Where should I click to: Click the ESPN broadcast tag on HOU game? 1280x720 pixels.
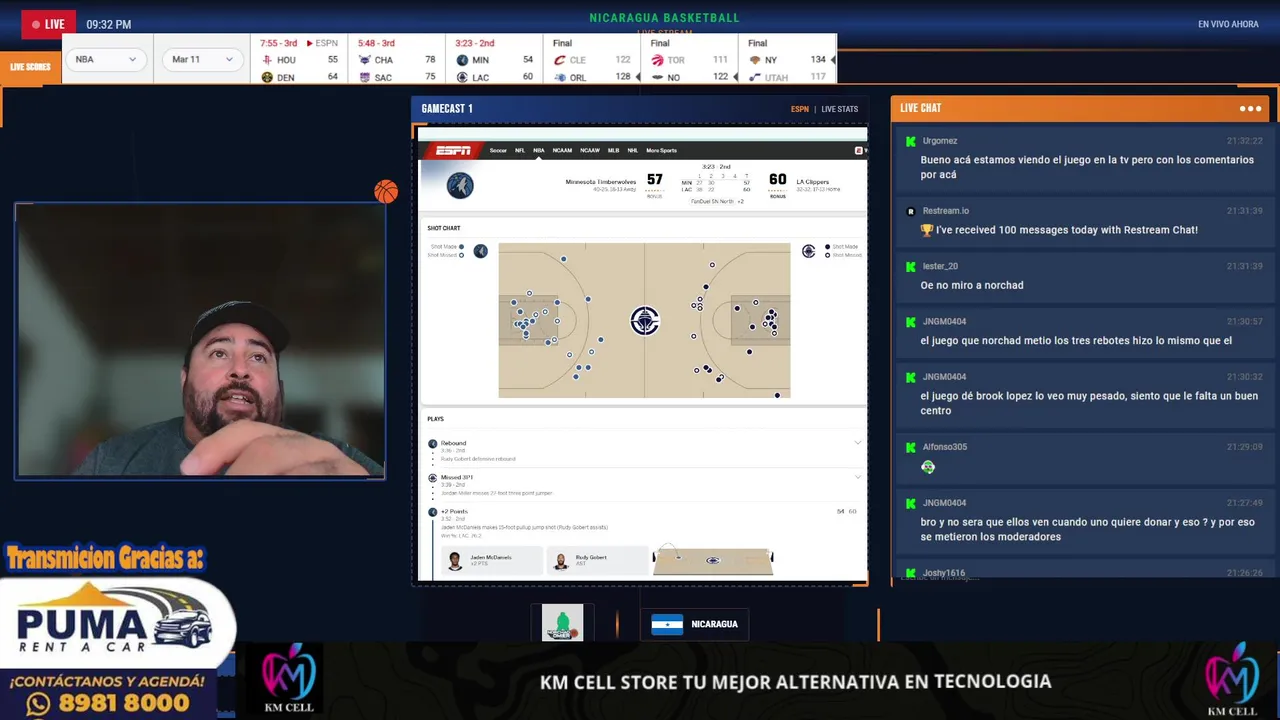click(x=323, y=43)
